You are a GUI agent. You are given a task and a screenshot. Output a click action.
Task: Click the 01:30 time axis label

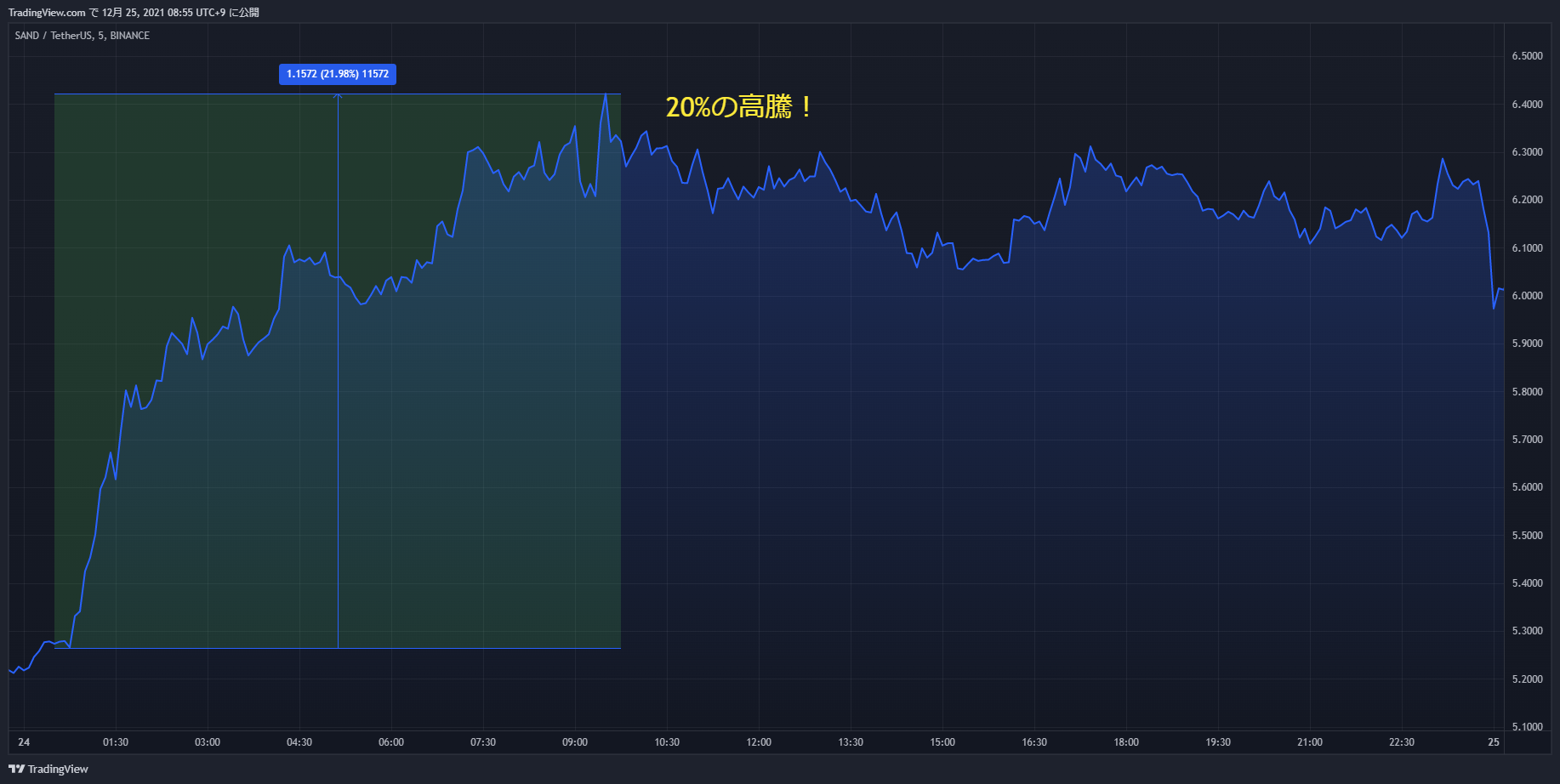(116, 742)
